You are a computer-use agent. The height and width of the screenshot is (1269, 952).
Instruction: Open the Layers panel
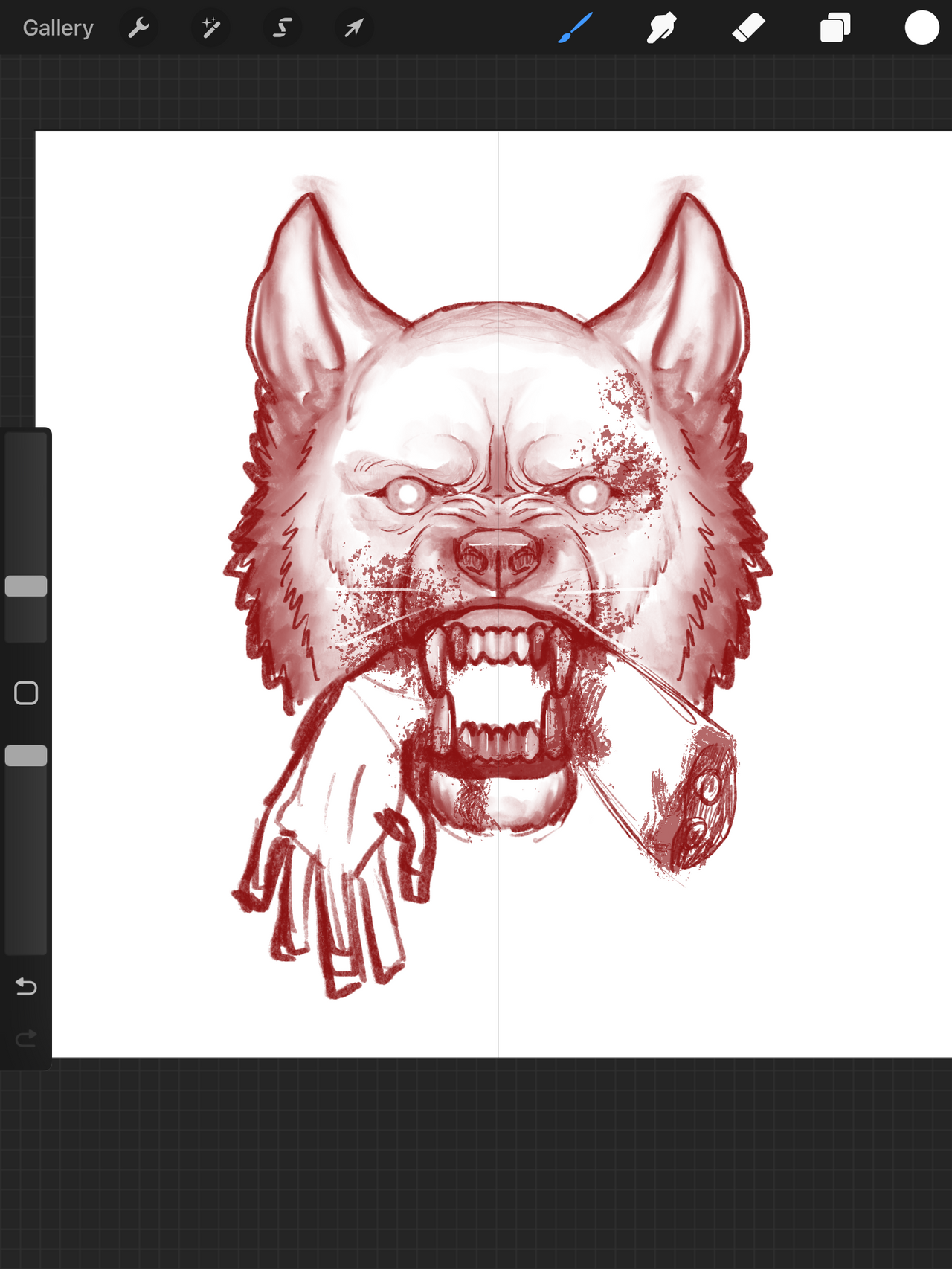tap(835, 28)
